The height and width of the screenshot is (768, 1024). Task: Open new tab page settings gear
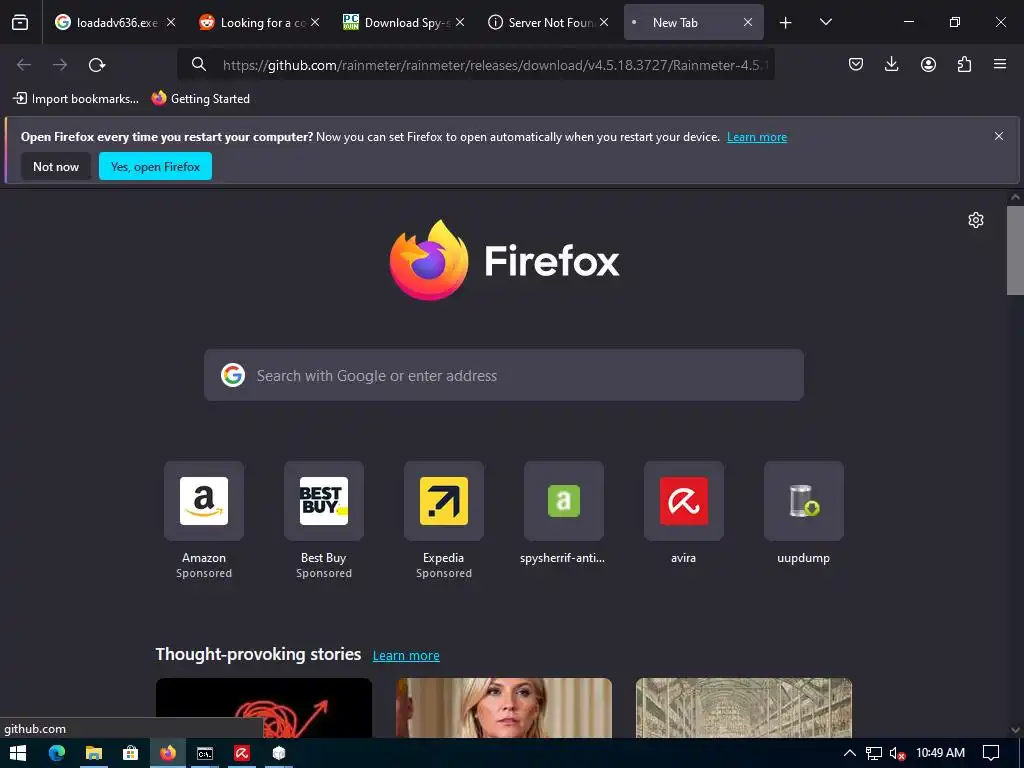point(976,220)
